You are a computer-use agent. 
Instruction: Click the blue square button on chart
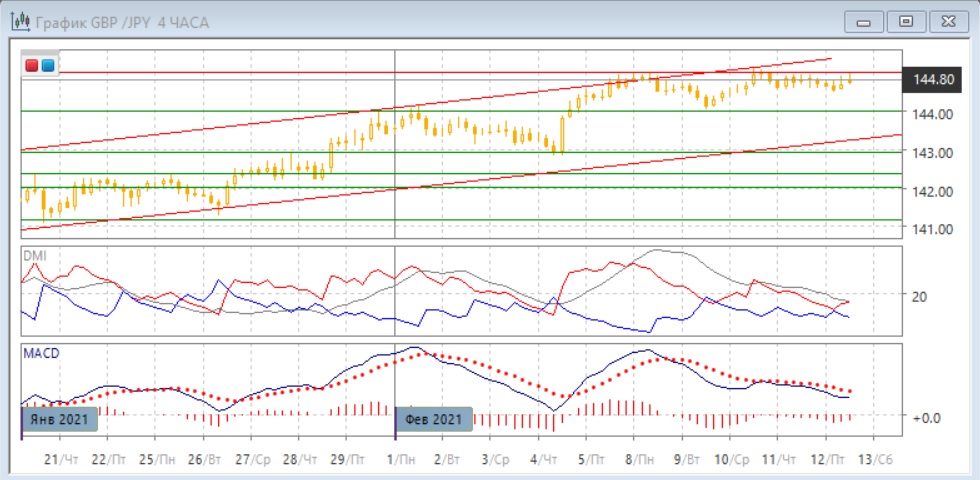tap(47, 65)
